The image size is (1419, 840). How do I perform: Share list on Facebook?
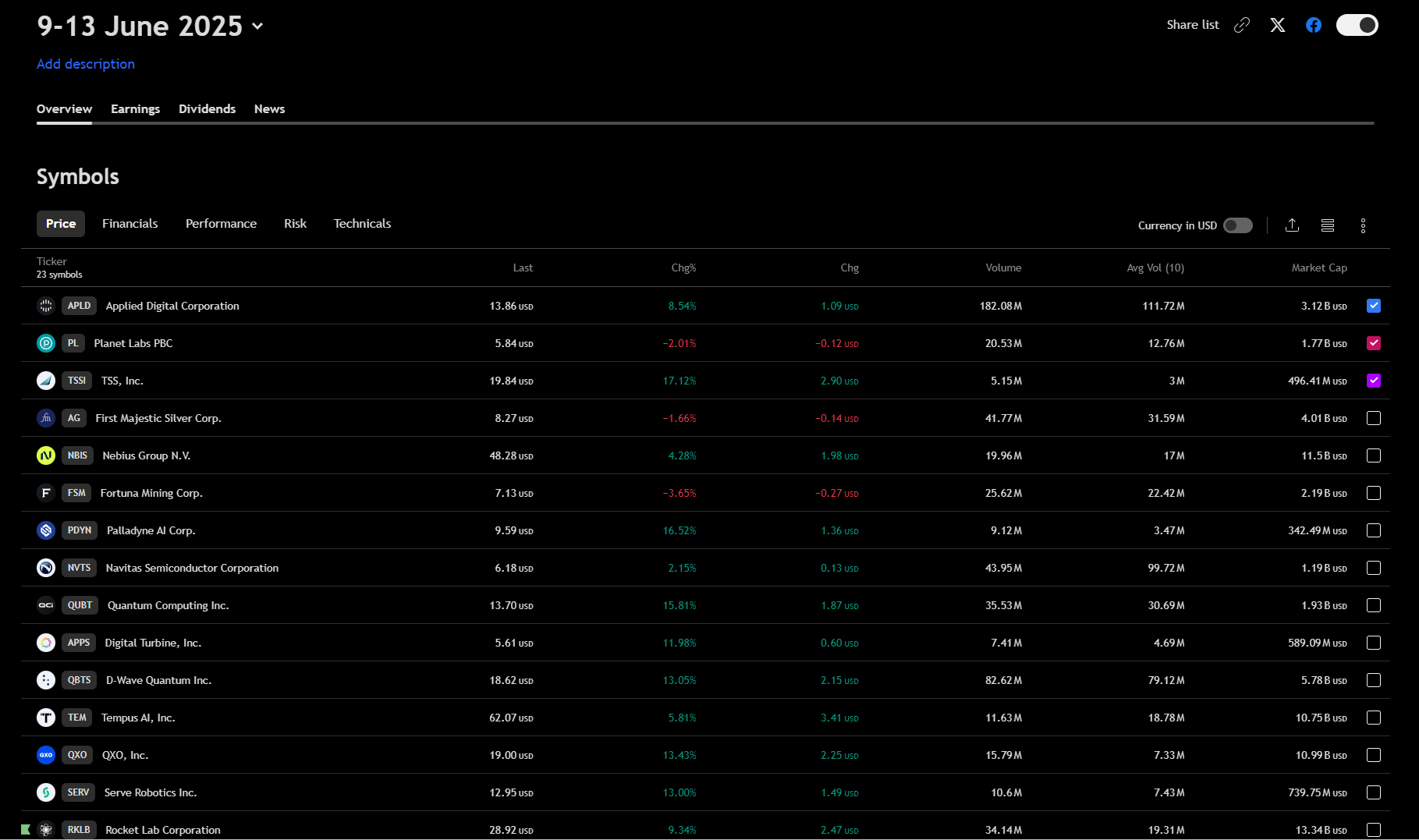pyautogui.click(x=1314, y=25)
